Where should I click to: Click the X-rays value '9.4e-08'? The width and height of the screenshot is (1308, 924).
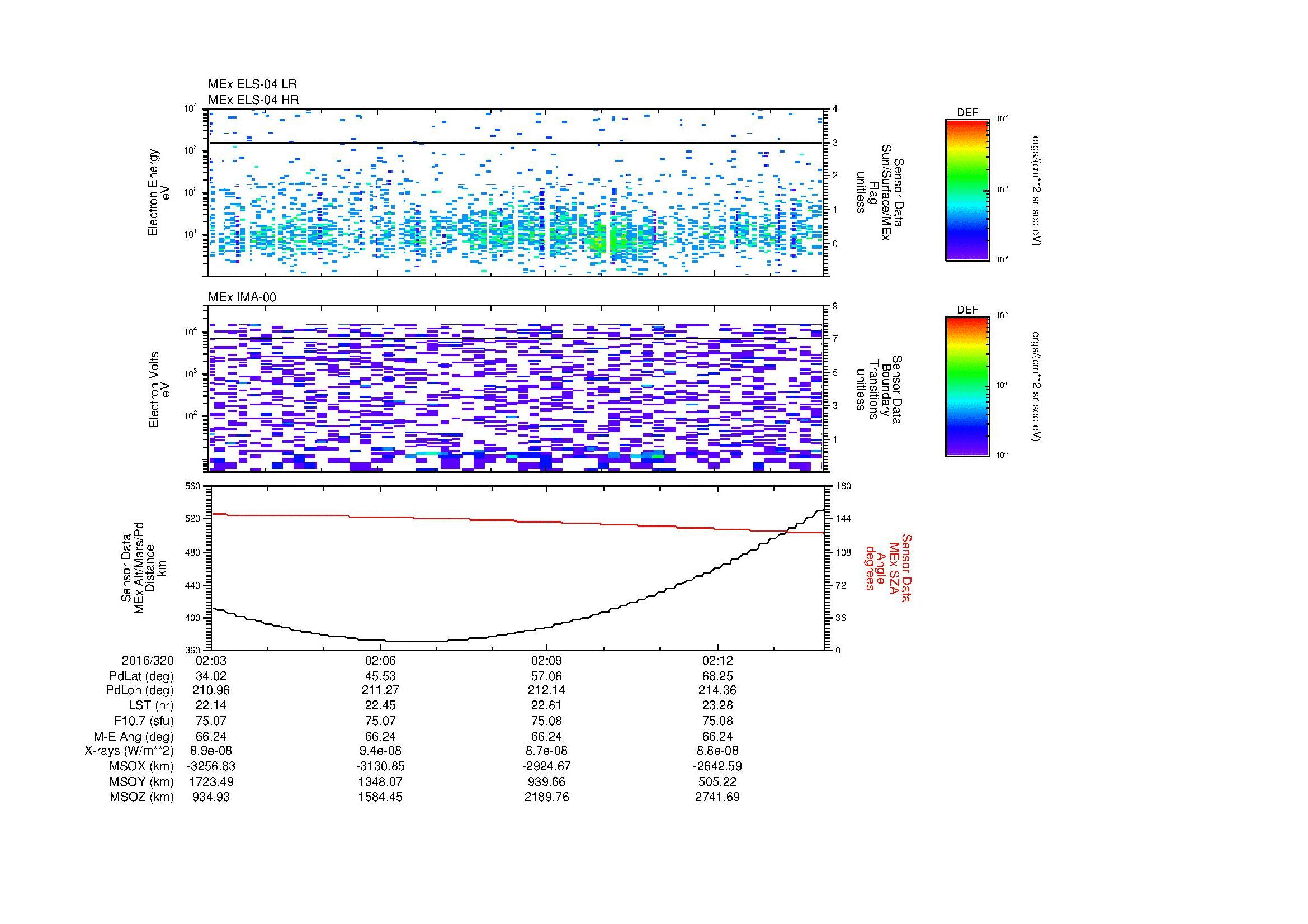coord(380,751)
